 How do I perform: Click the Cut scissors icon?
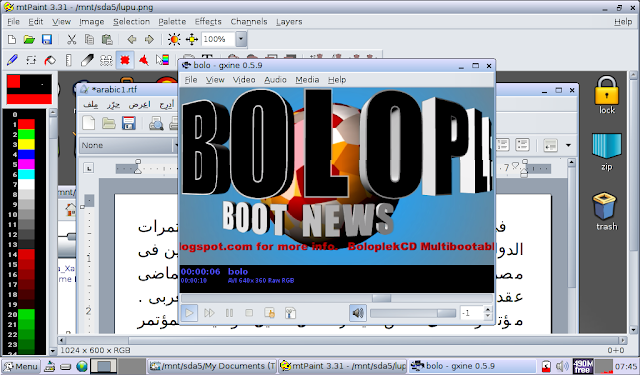[72, 39]
